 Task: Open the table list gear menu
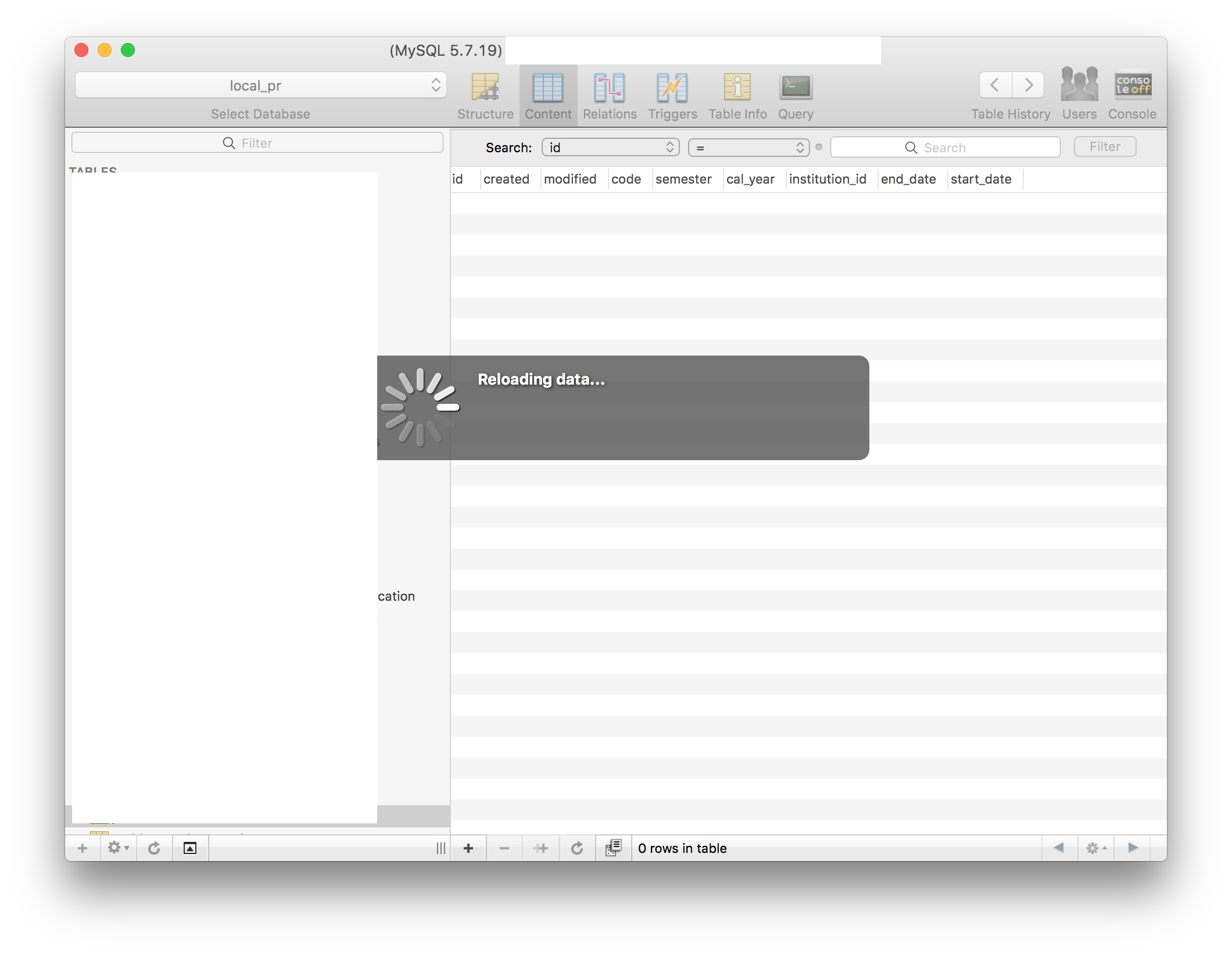coord(118,848)
